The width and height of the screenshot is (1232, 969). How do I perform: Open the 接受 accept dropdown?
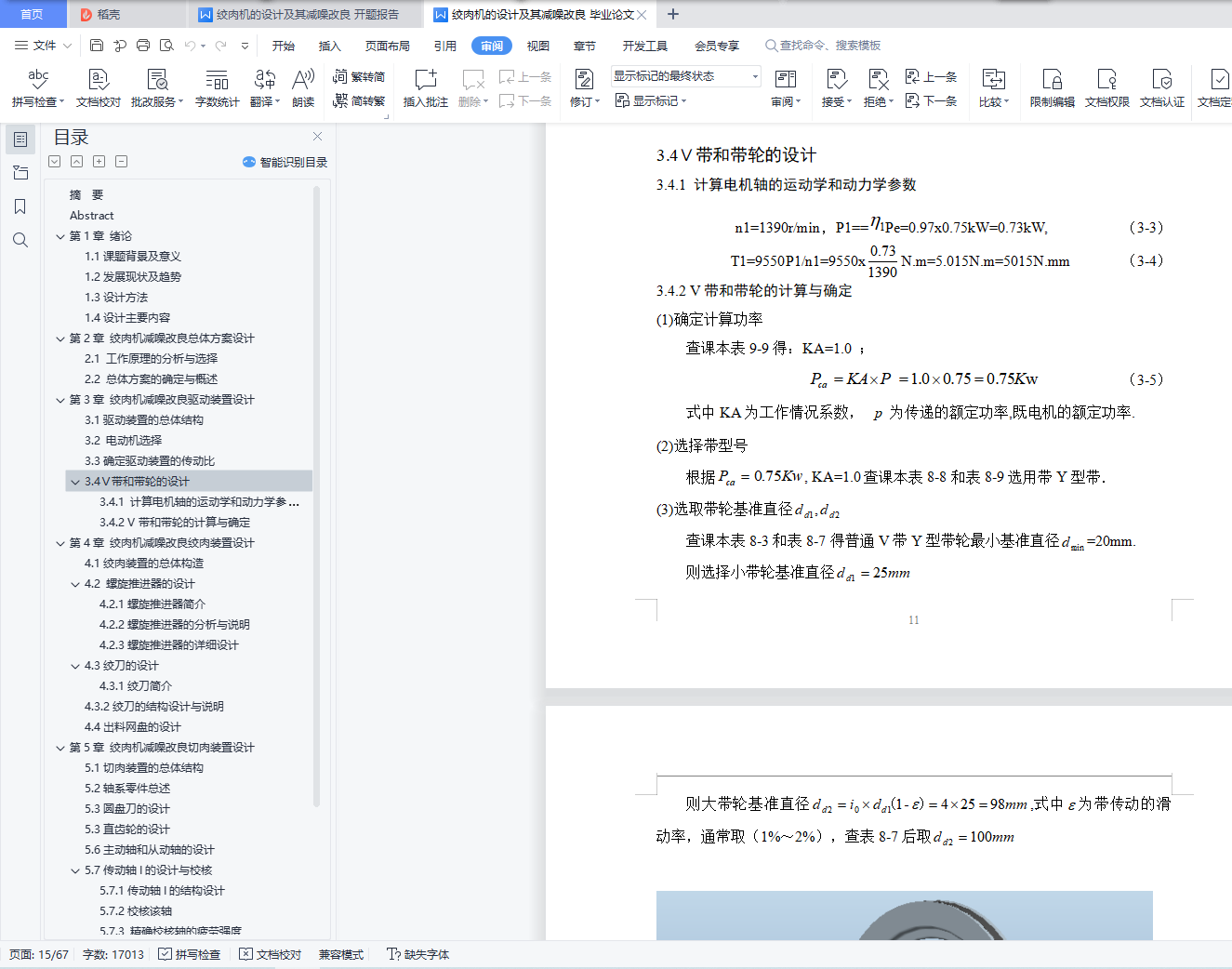(x=849, y=102)
